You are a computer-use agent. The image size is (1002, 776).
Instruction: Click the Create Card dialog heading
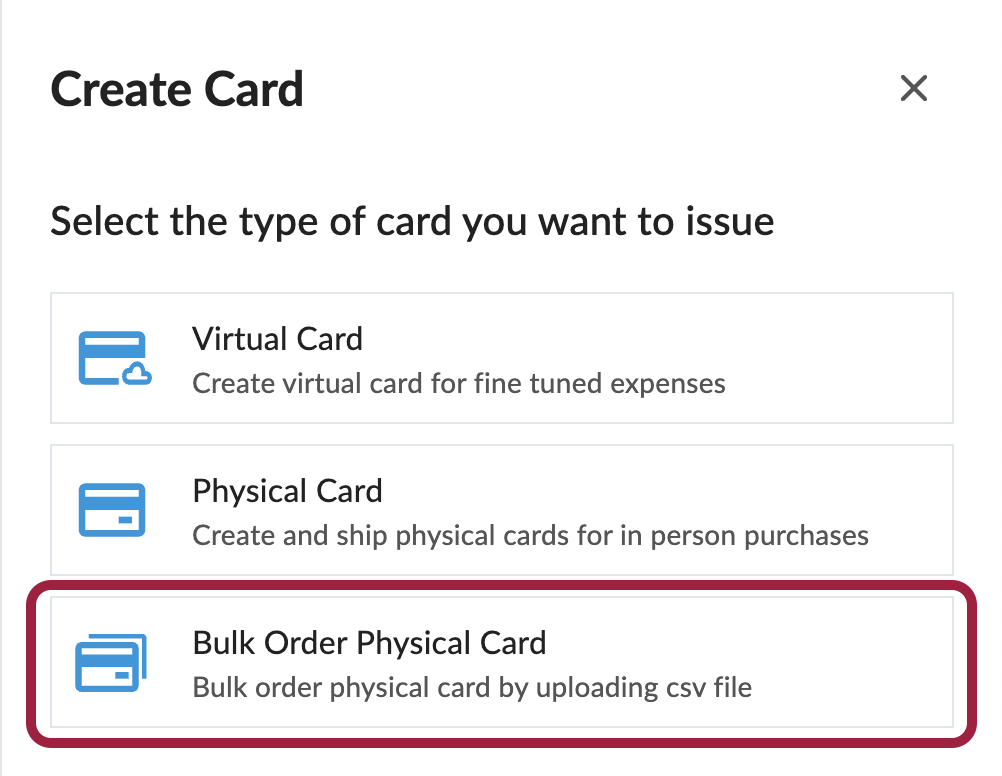177,90
